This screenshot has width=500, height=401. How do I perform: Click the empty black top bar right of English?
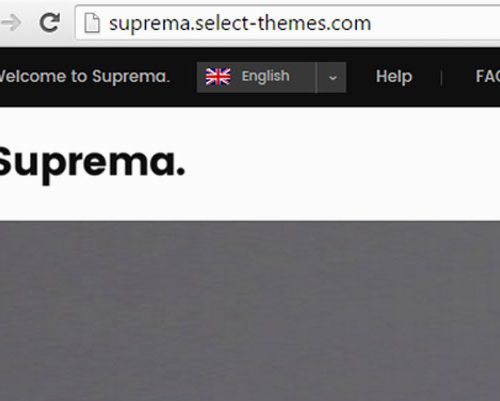361,77
